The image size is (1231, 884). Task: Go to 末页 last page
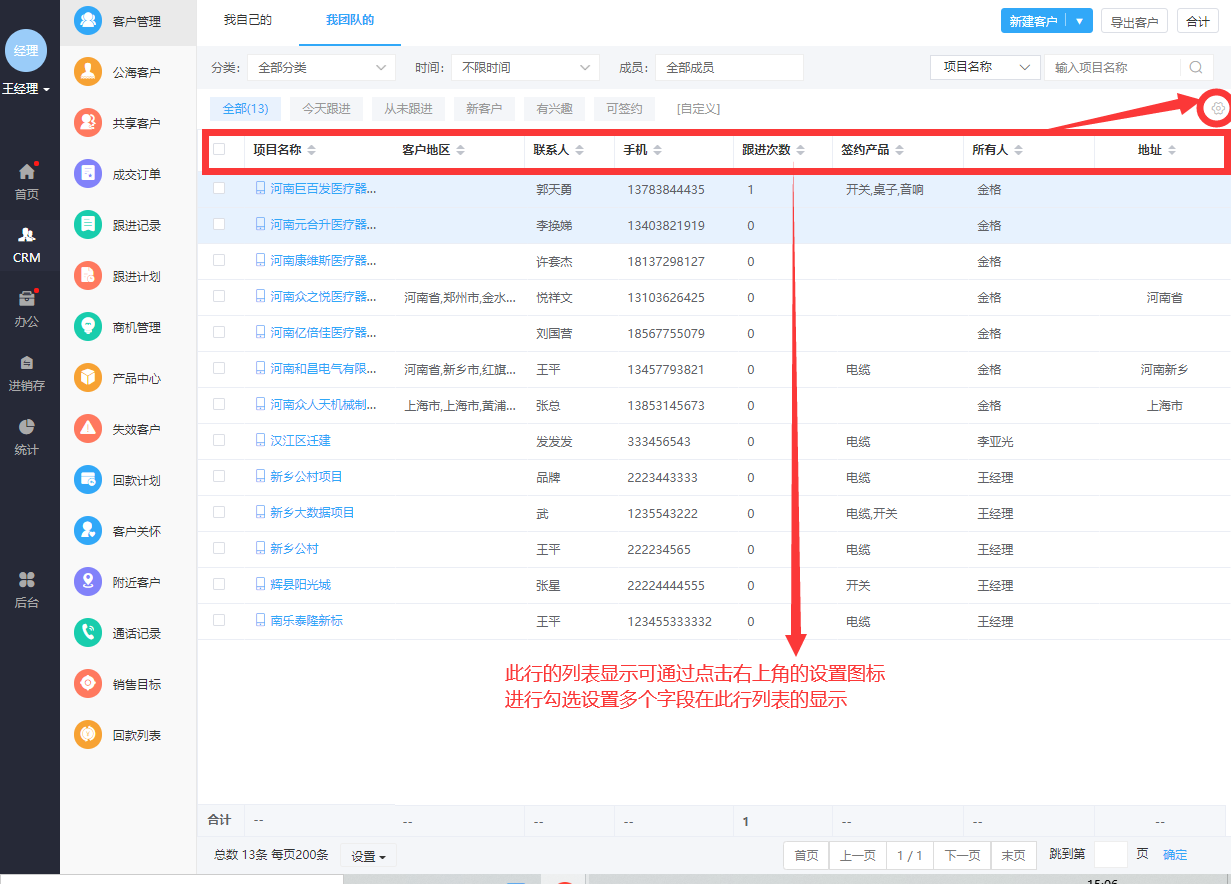point(1013,855)
